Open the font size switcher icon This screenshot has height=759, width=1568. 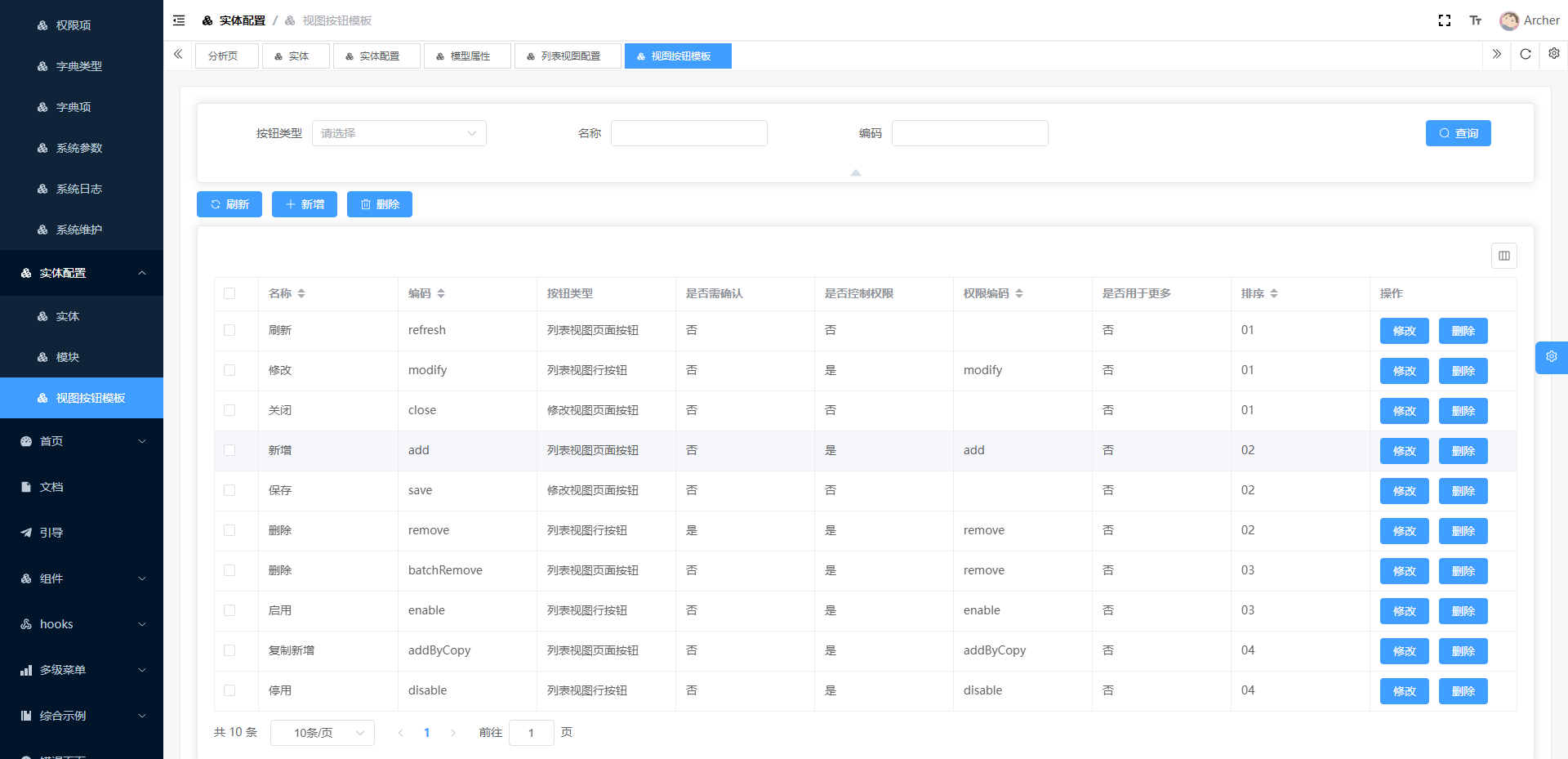[1476, 20]
